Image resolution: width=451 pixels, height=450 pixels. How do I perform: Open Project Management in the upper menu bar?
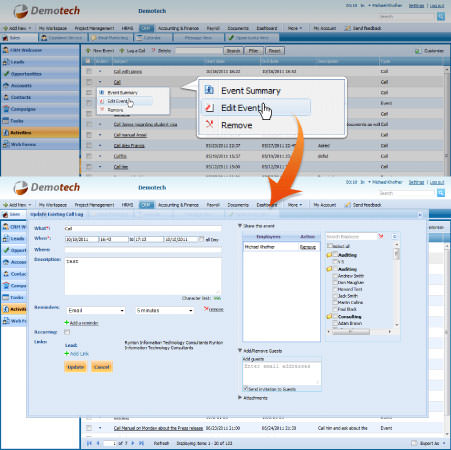pyautogui.click(x=94, y=28)
